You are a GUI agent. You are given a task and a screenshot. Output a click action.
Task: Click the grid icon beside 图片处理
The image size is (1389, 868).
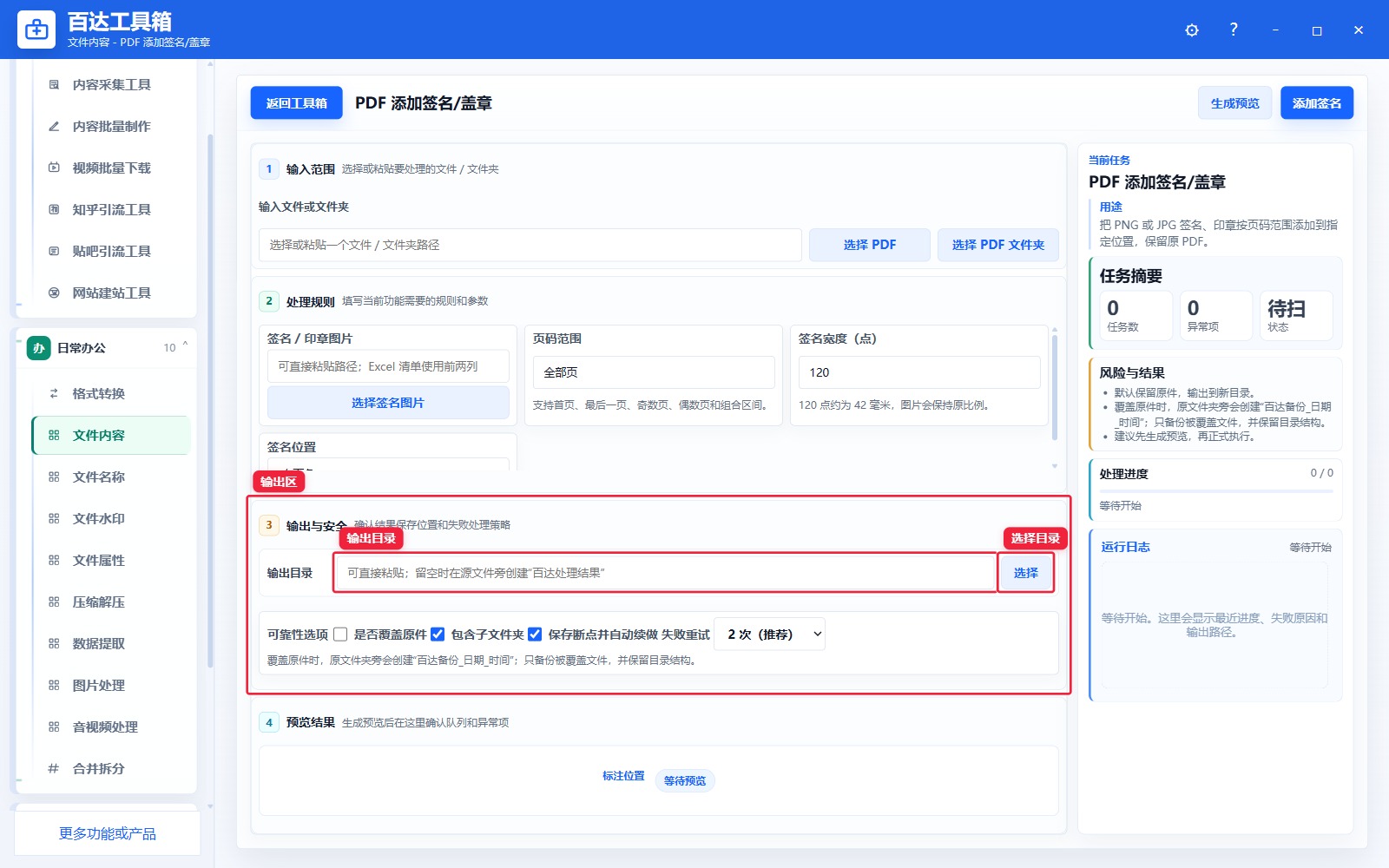click(54, 685)
